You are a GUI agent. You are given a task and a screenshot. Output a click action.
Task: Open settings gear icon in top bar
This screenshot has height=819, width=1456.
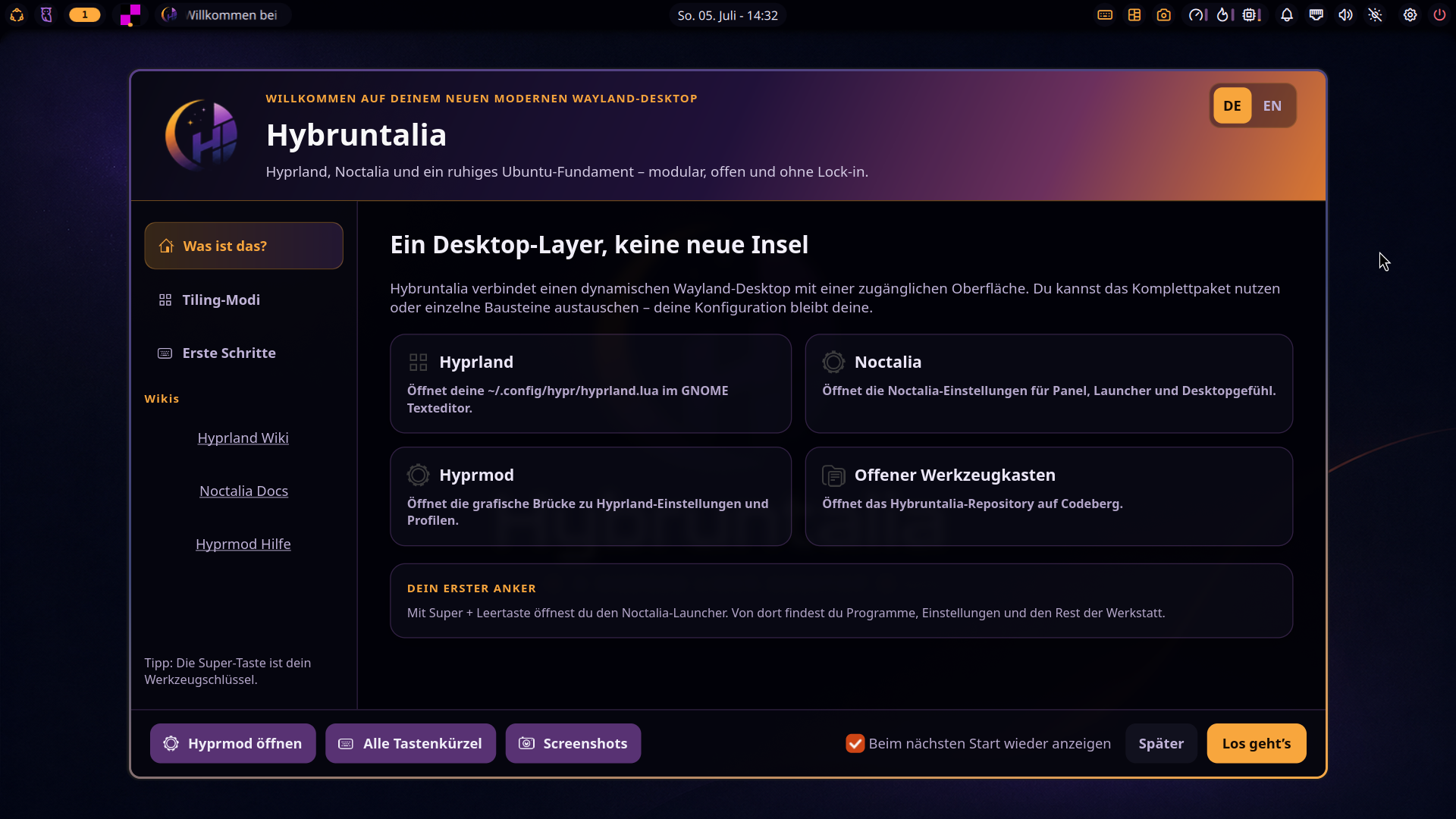[x=1410, y=15]
